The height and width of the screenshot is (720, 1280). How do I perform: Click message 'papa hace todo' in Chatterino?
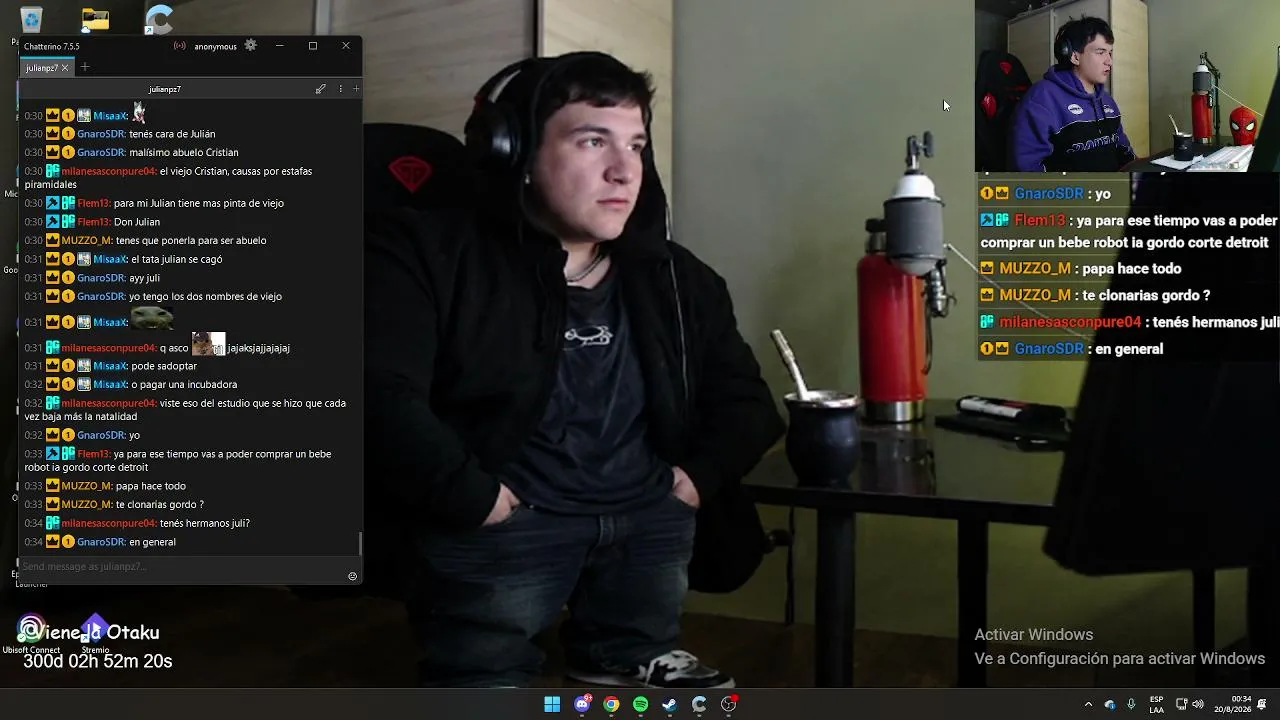pos(151,486)
